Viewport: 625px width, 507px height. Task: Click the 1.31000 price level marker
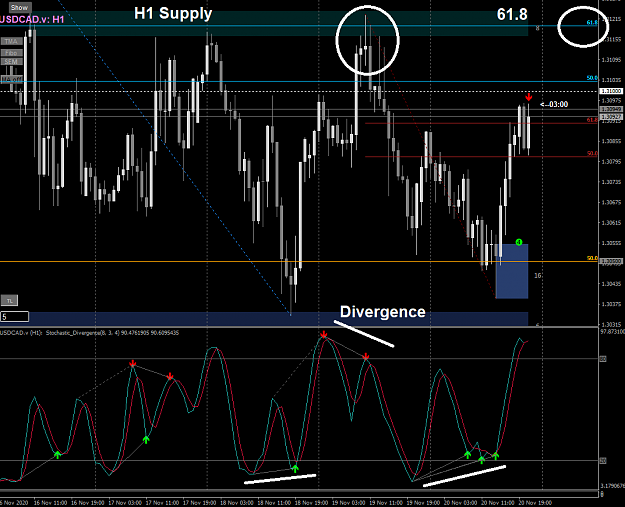coord(611,91)
